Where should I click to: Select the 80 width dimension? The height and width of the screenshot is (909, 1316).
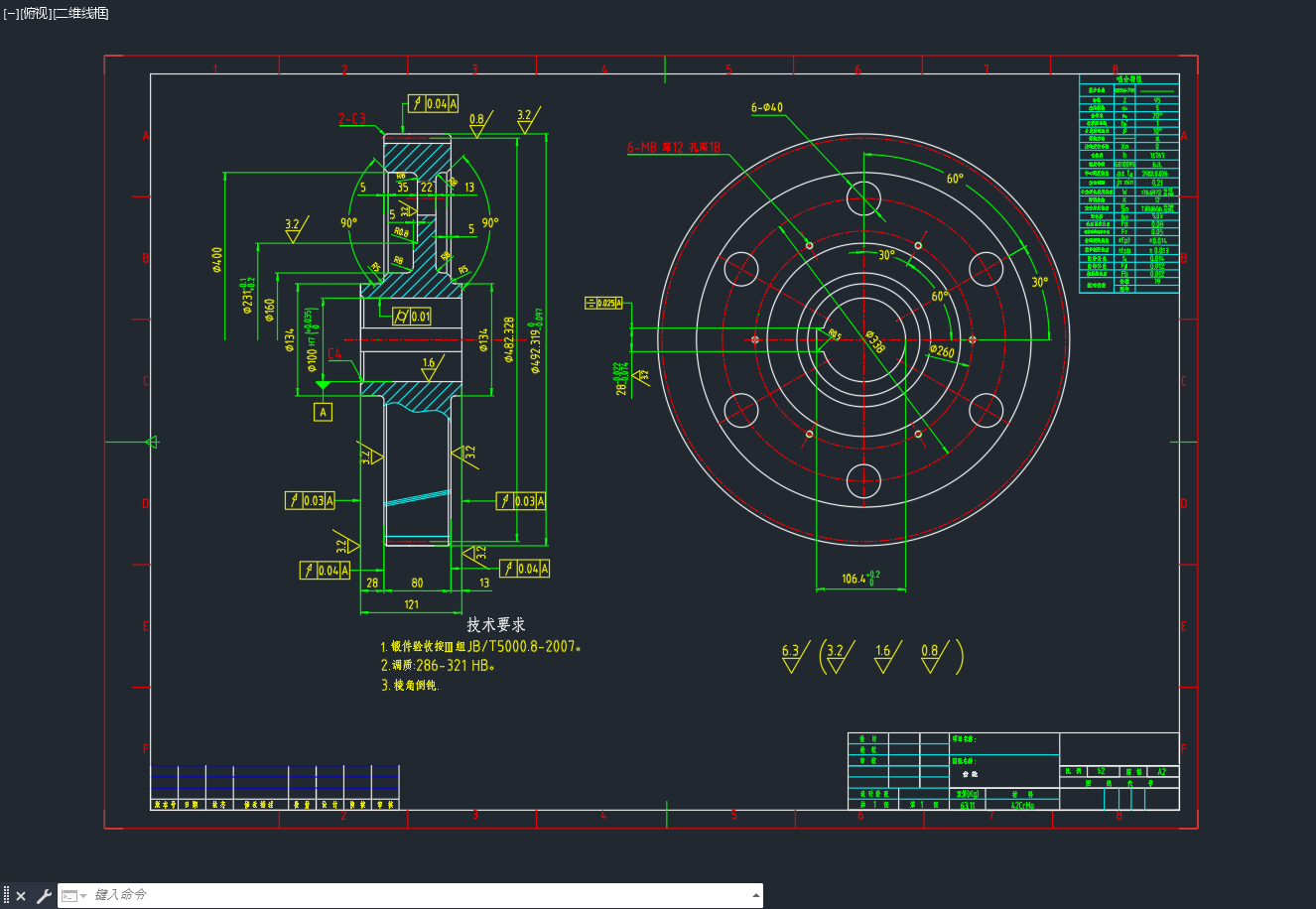pos(417,583)
